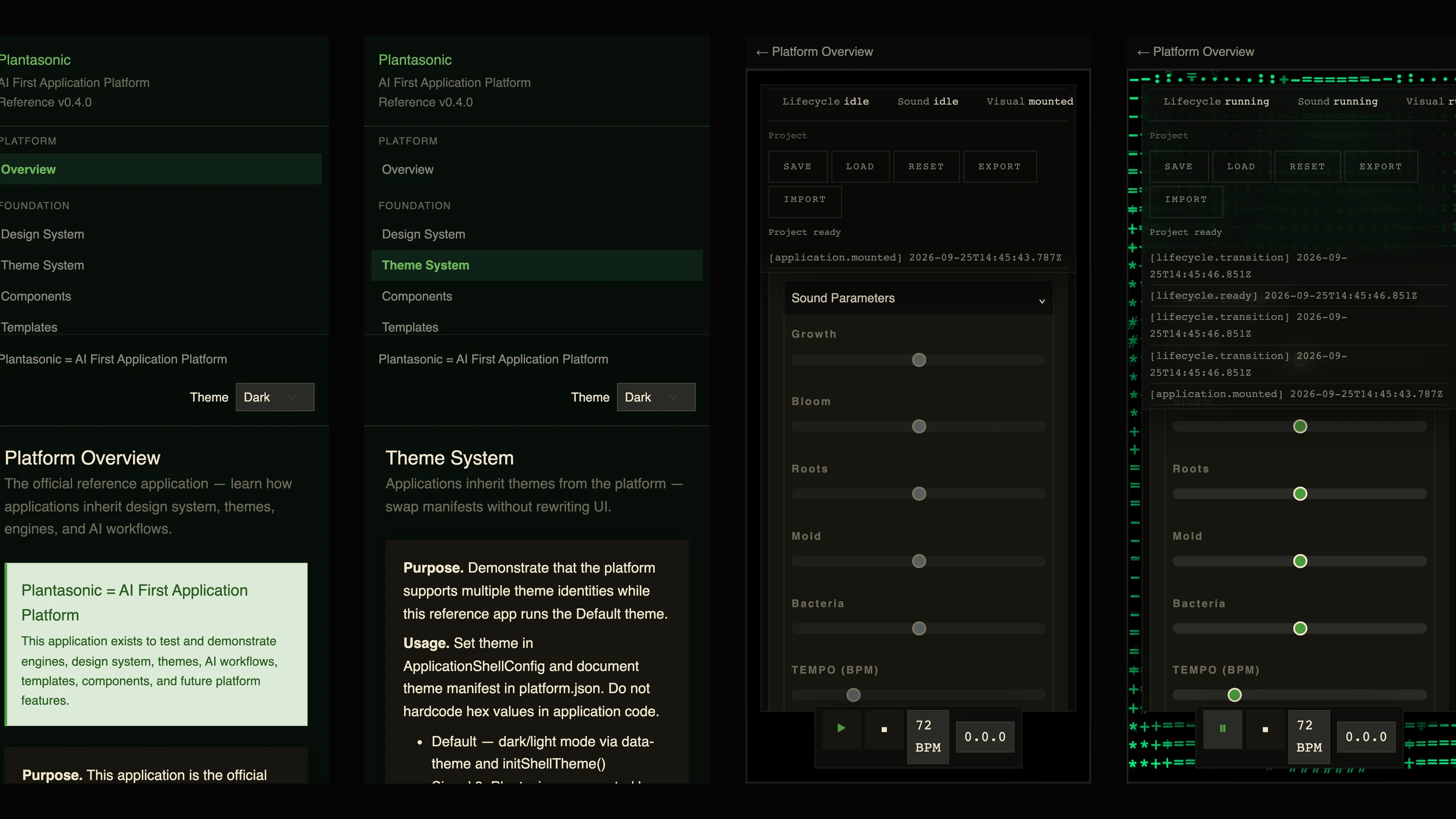Screen dimensions: 1456x819
Task: Select highlighted Theme System in the second sidebar
Action: pos(537,265)
